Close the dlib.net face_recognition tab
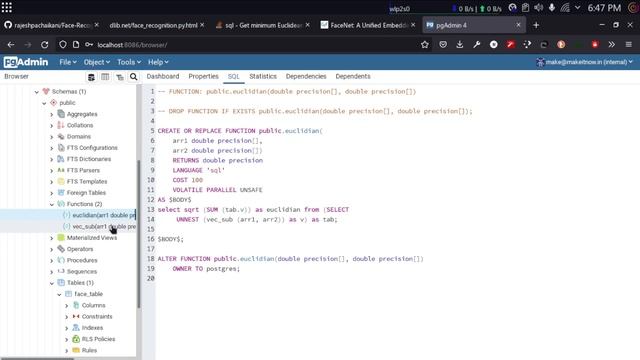This screenshot has width=640, height=360. coord(202,25)
